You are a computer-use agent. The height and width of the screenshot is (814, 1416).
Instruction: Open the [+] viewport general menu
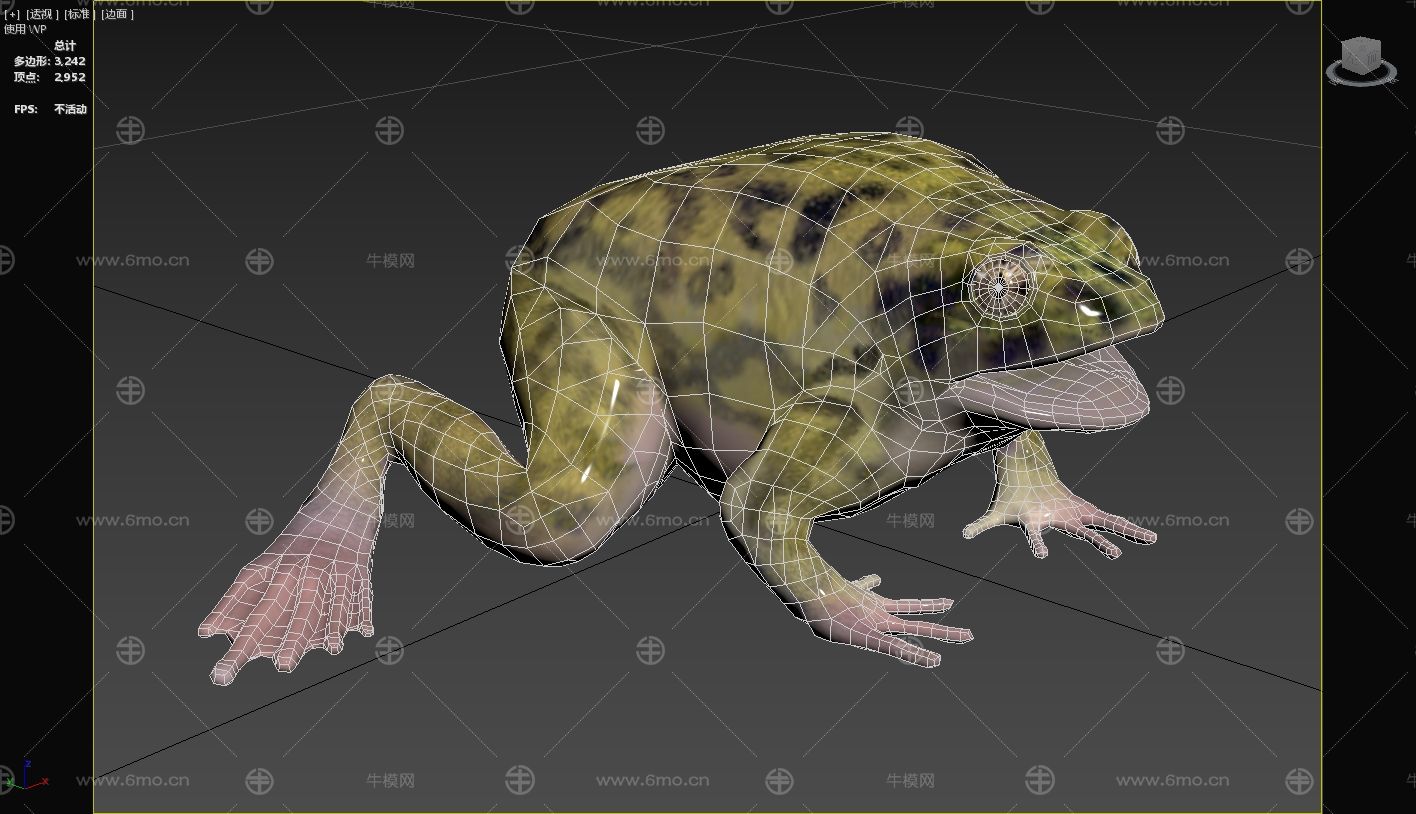[12, 14]
